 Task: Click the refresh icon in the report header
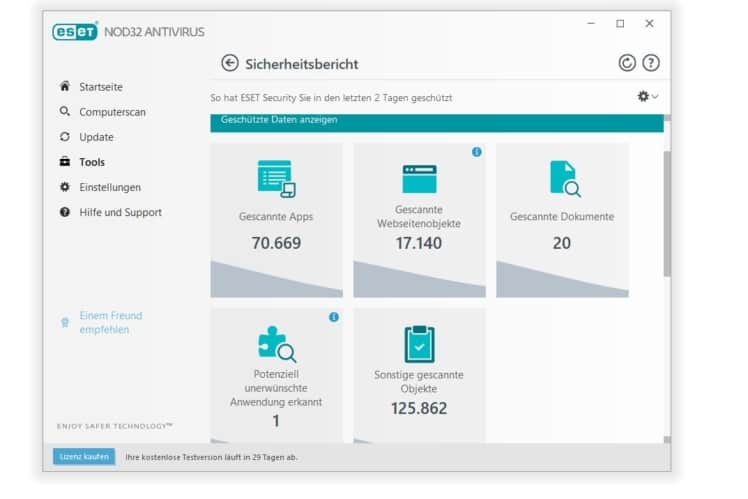click(x=627, y=63)
